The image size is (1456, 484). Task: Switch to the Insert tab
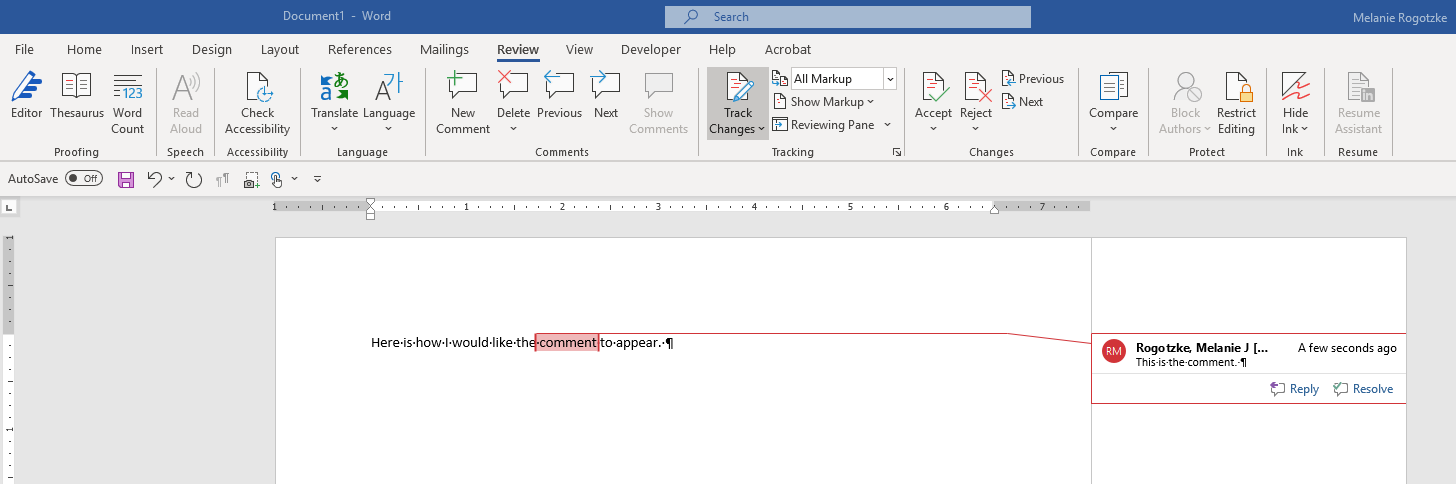[x=147, y=49]
